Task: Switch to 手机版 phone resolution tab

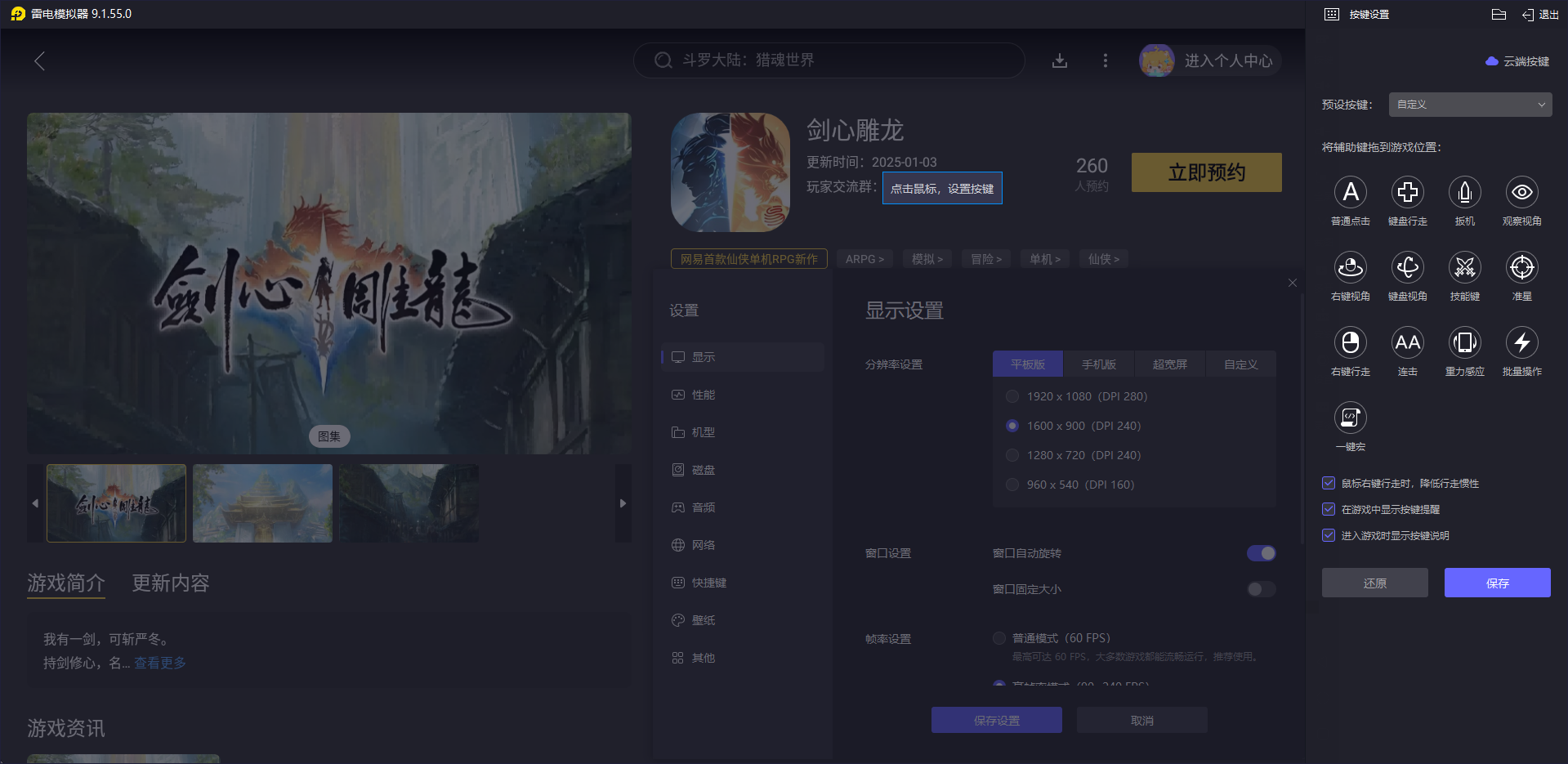Action: [x=1099, y=364]
